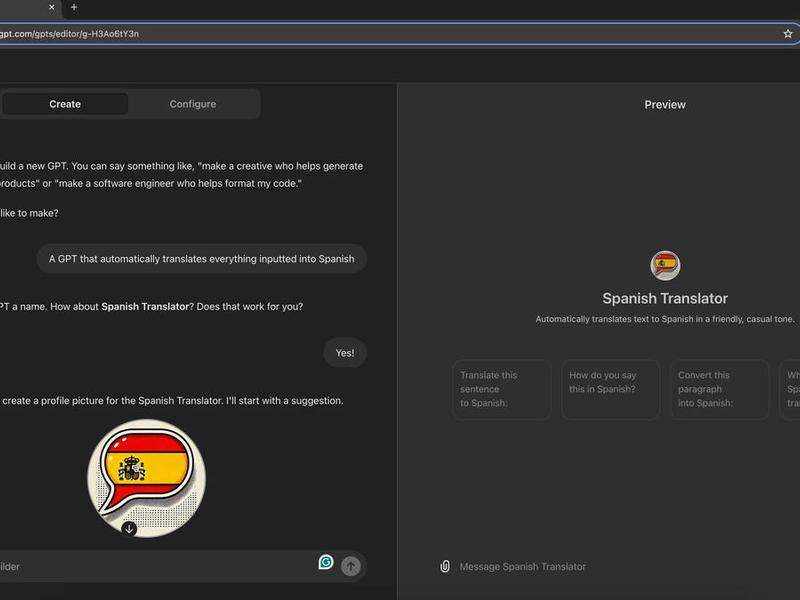
Task: Open the Grammarly icon in message box
Action: [326, 562]
